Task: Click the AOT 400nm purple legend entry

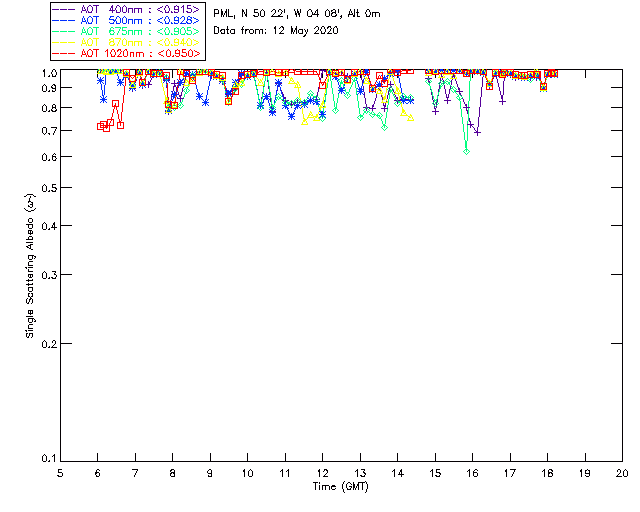Action: 126,9
